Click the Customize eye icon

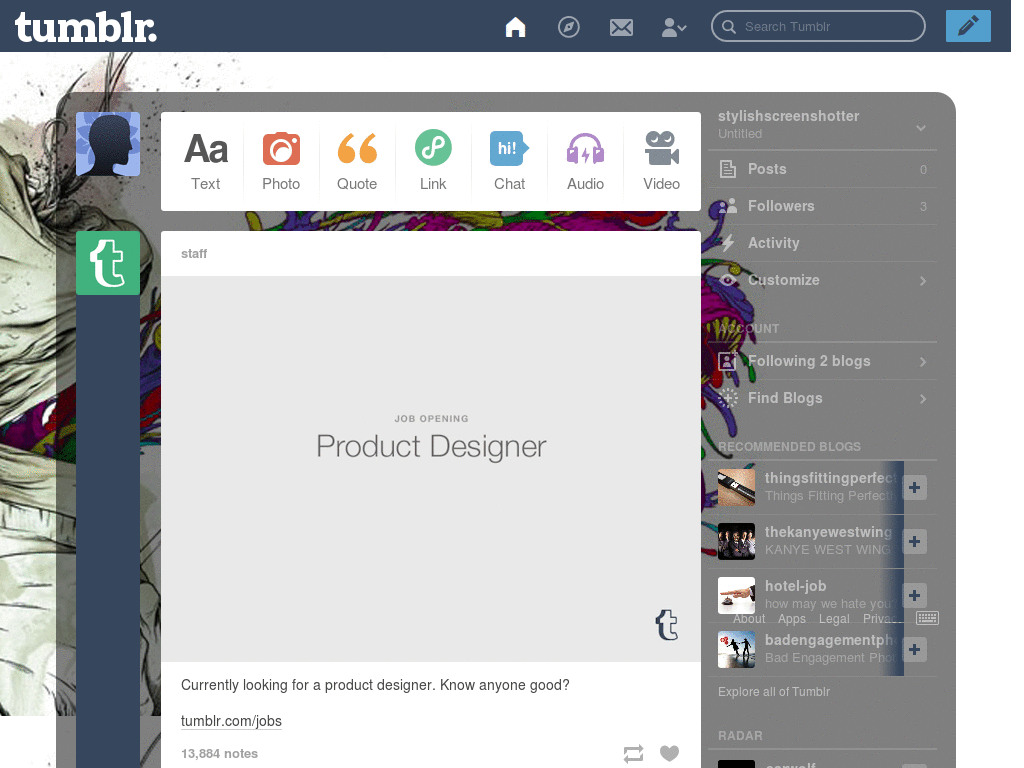pos(728,280)
